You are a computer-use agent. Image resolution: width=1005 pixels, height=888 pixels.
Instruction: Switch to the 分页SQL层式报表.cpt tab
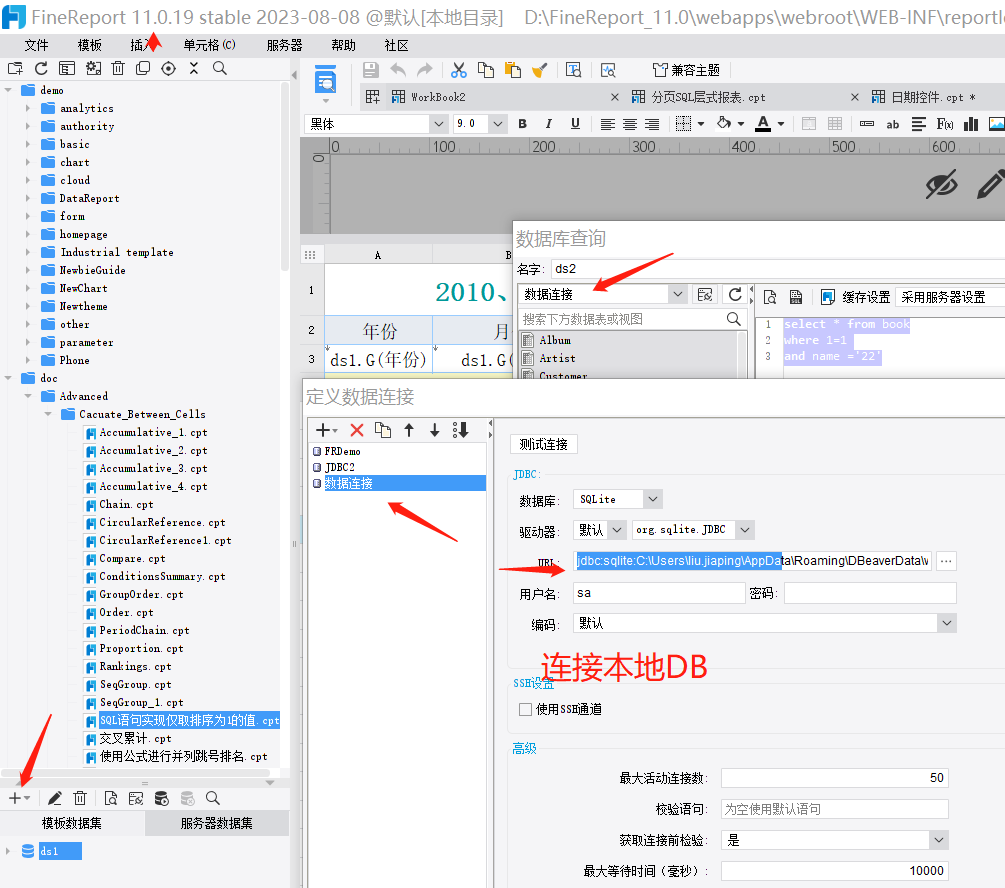708,97
